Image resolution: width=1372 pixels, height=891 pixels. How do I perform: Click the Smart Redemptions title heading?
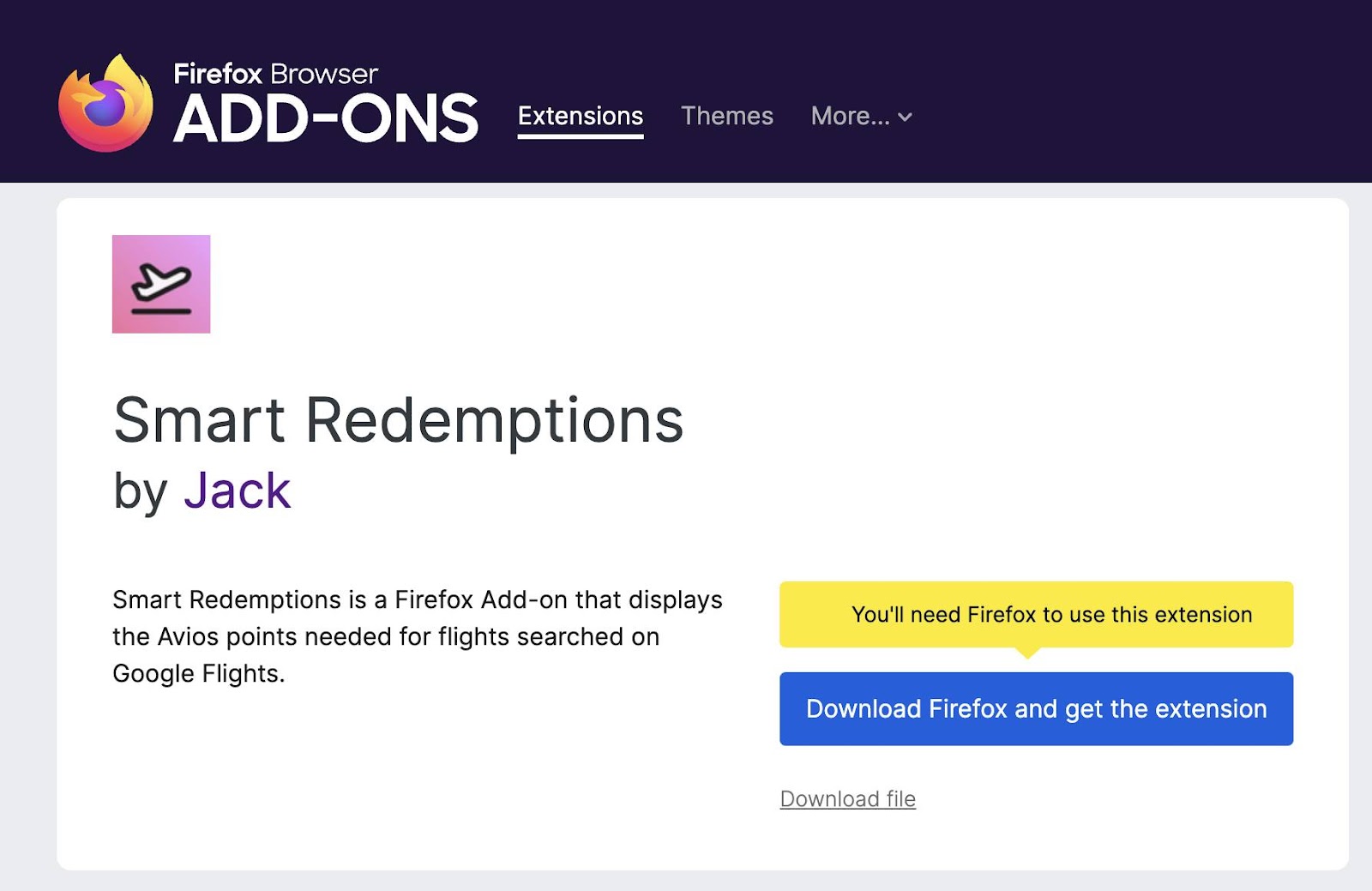pos(399,421)
